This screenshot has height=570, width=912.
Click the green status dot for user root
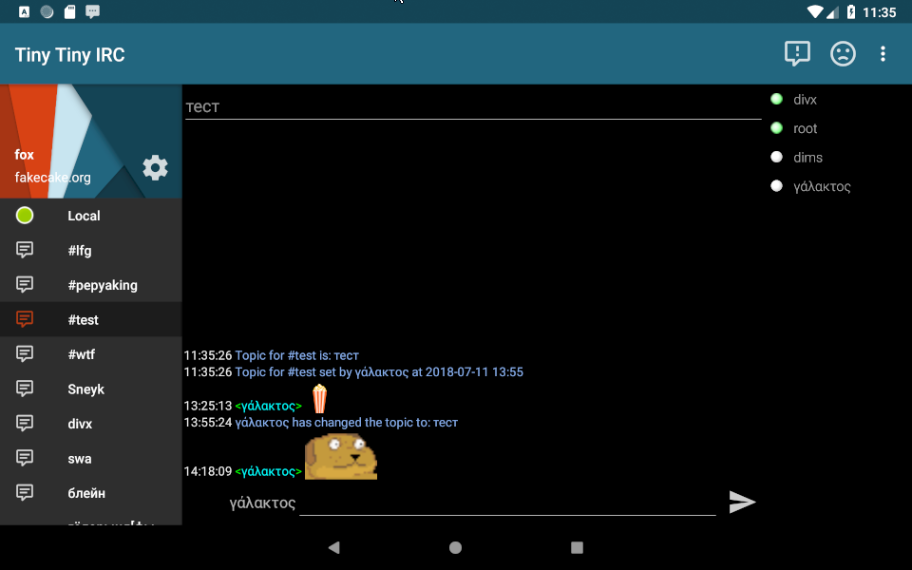coord(776,128)
